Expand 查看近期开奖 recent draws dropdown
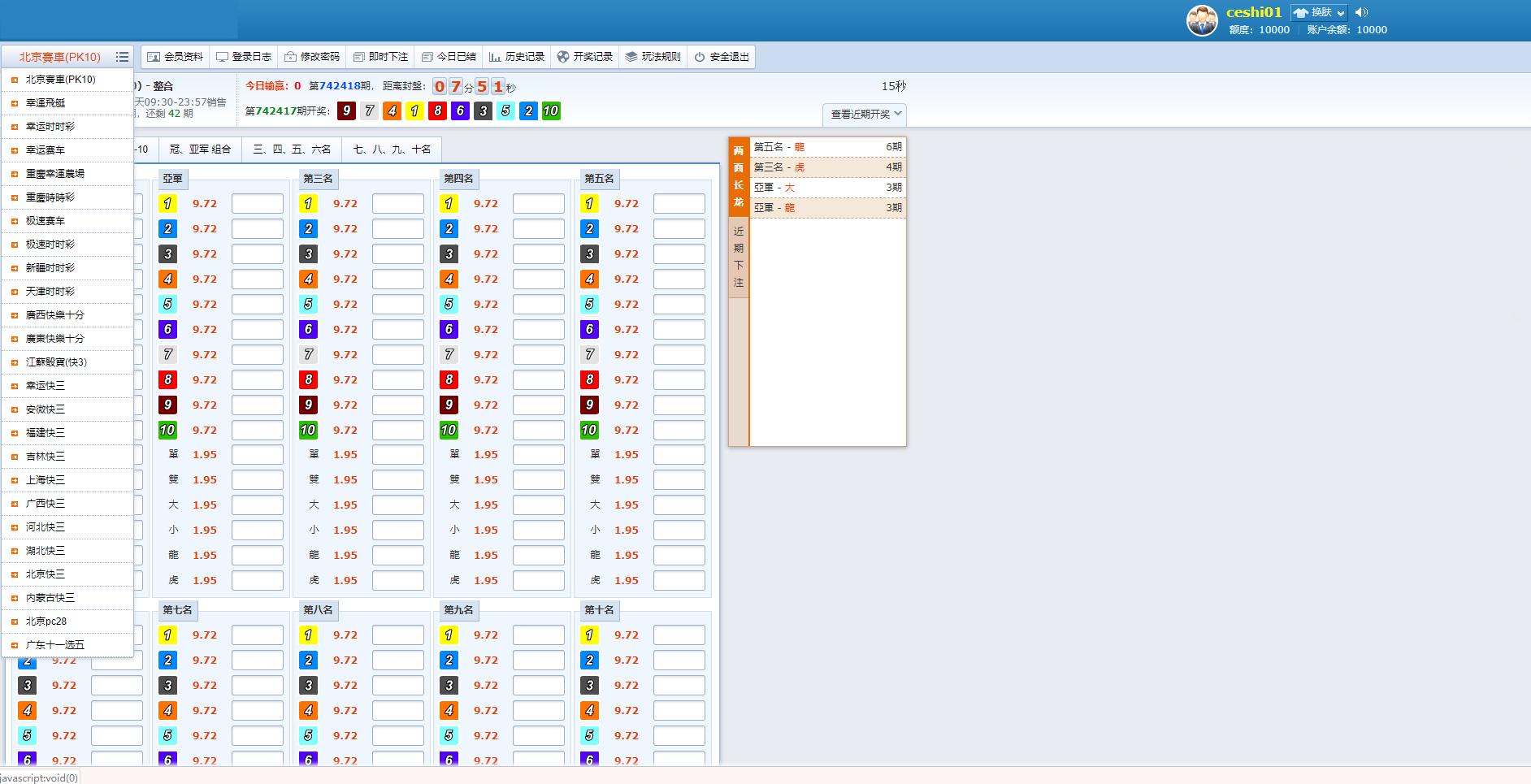The image size is (1531, 784). [865, 115]
